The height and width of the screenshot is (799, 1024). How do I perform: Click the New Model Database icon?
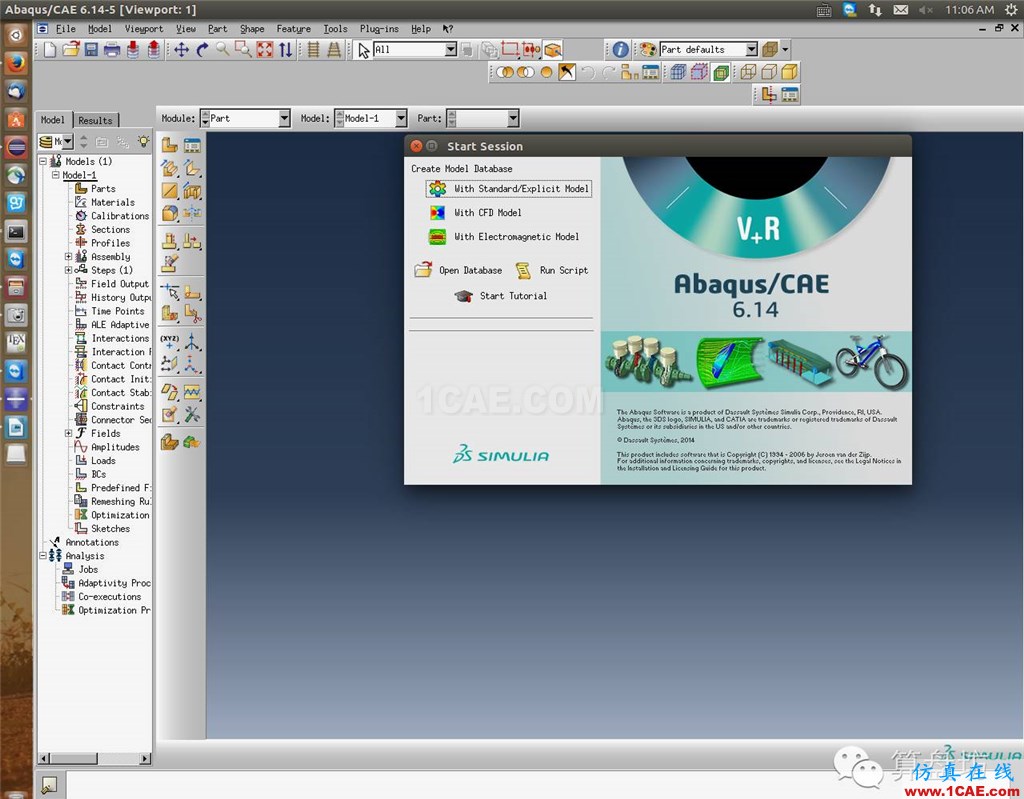click(x=50, y=50)
